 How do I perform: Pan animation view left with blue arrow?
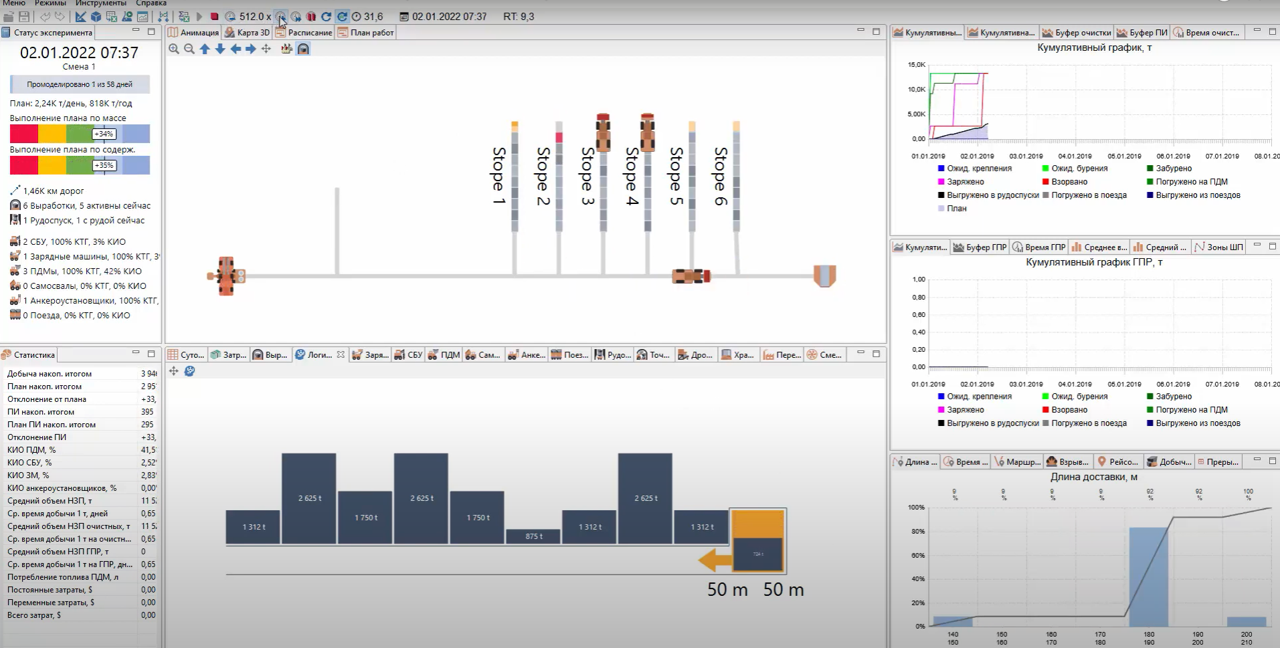pos(236,49)
